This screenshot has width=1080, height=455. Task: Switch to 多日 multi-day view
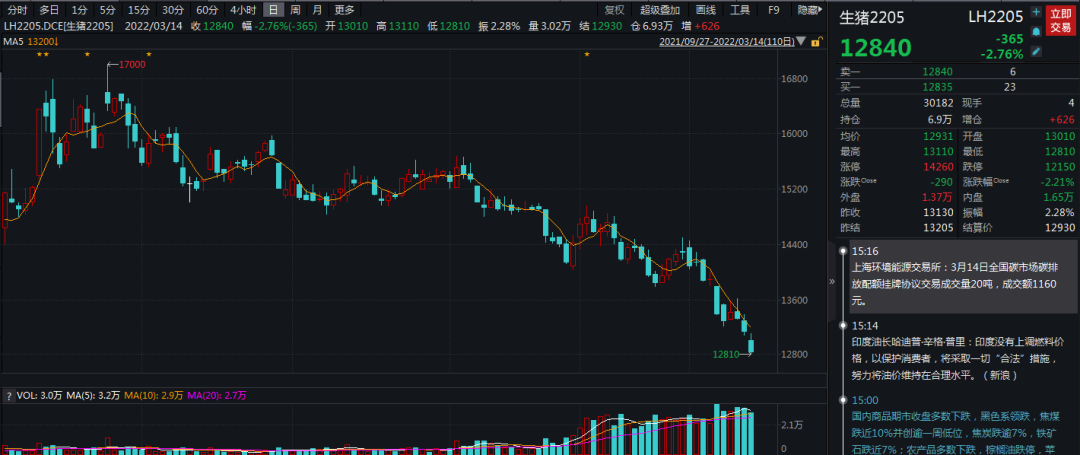pos(49,10)
